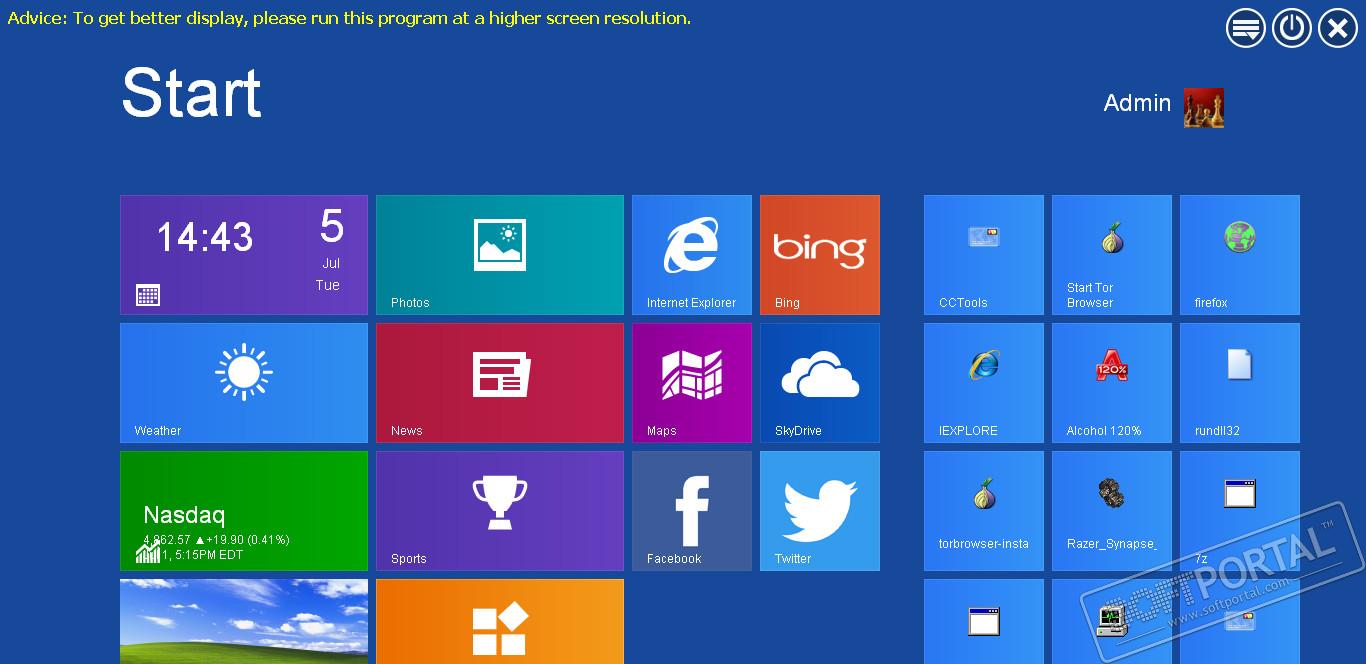Image resolution: width=1366 pixels, height=664 pixels.
Task: Open the Maps tile
Action: [x=692, y=383]
